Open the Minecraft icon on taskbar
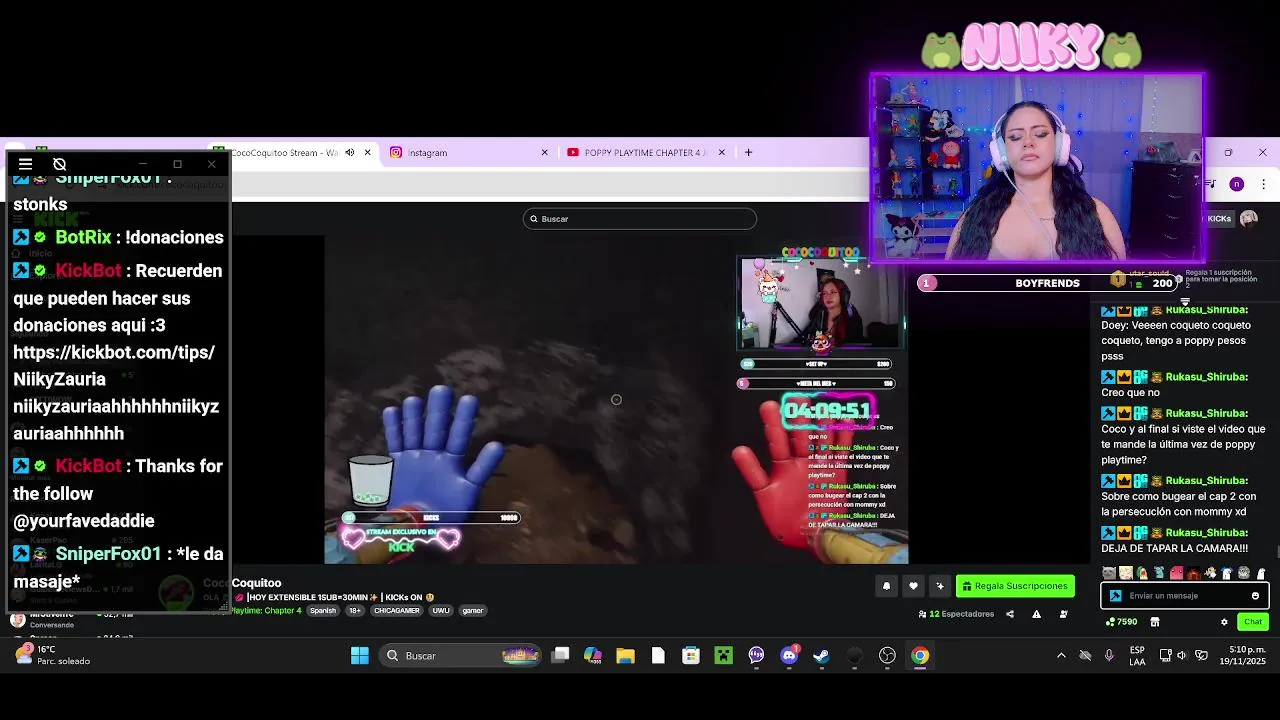Viewport: 1280px width, 720px height. [x=723, y=656]
